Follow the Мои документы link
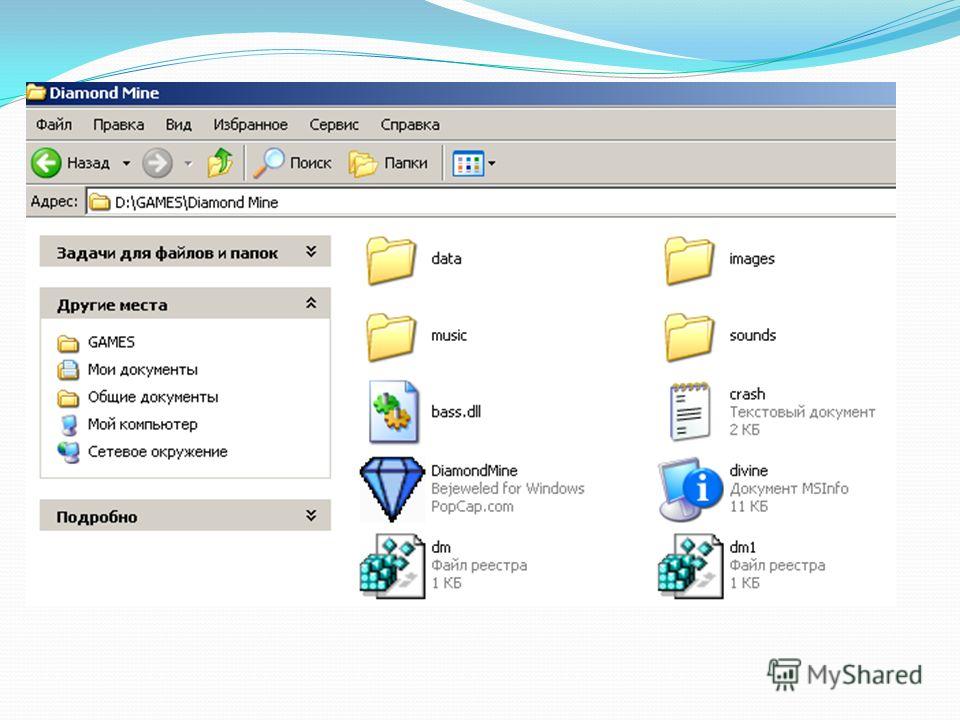This screenshot has width=960, height=720. pyautogui.click(x=143, y=370)
